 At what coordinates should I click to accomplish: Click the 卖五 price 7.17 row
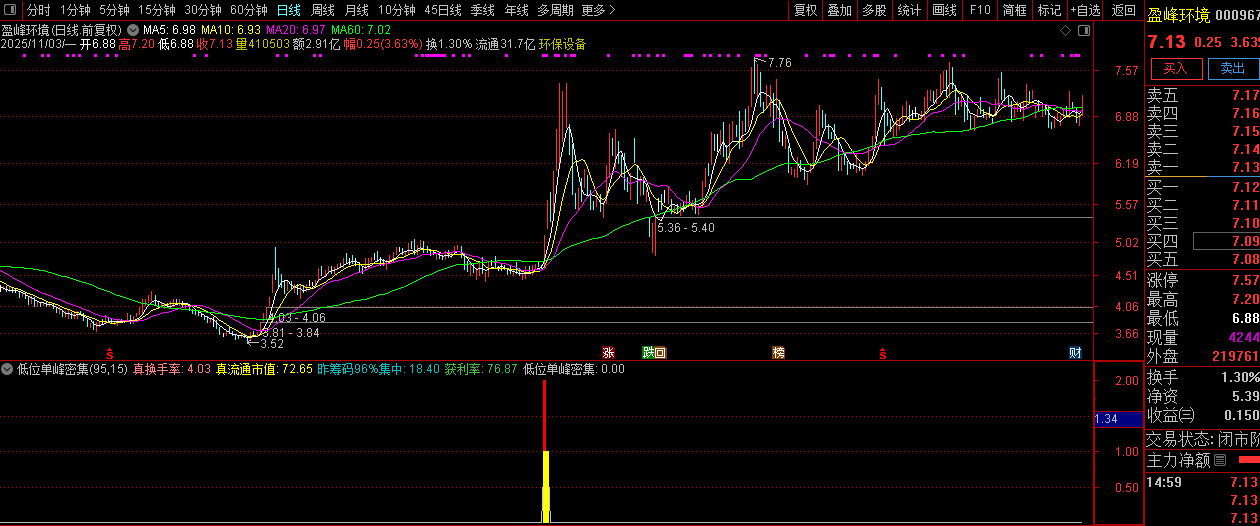[1202, 95]
